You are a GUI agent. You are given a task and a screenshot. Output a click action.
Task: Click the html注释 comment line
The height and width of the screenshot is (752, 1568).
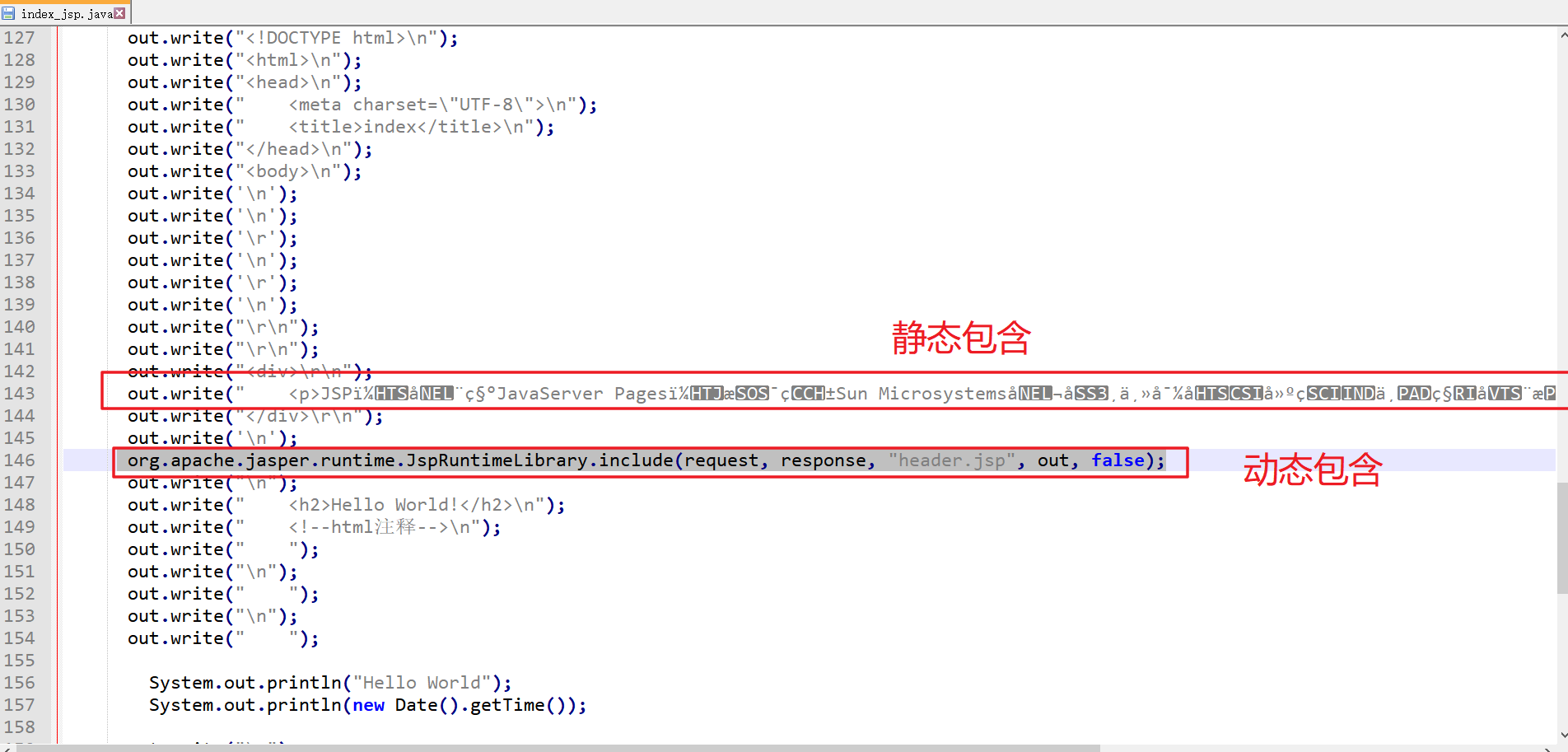tap(314, 527)
